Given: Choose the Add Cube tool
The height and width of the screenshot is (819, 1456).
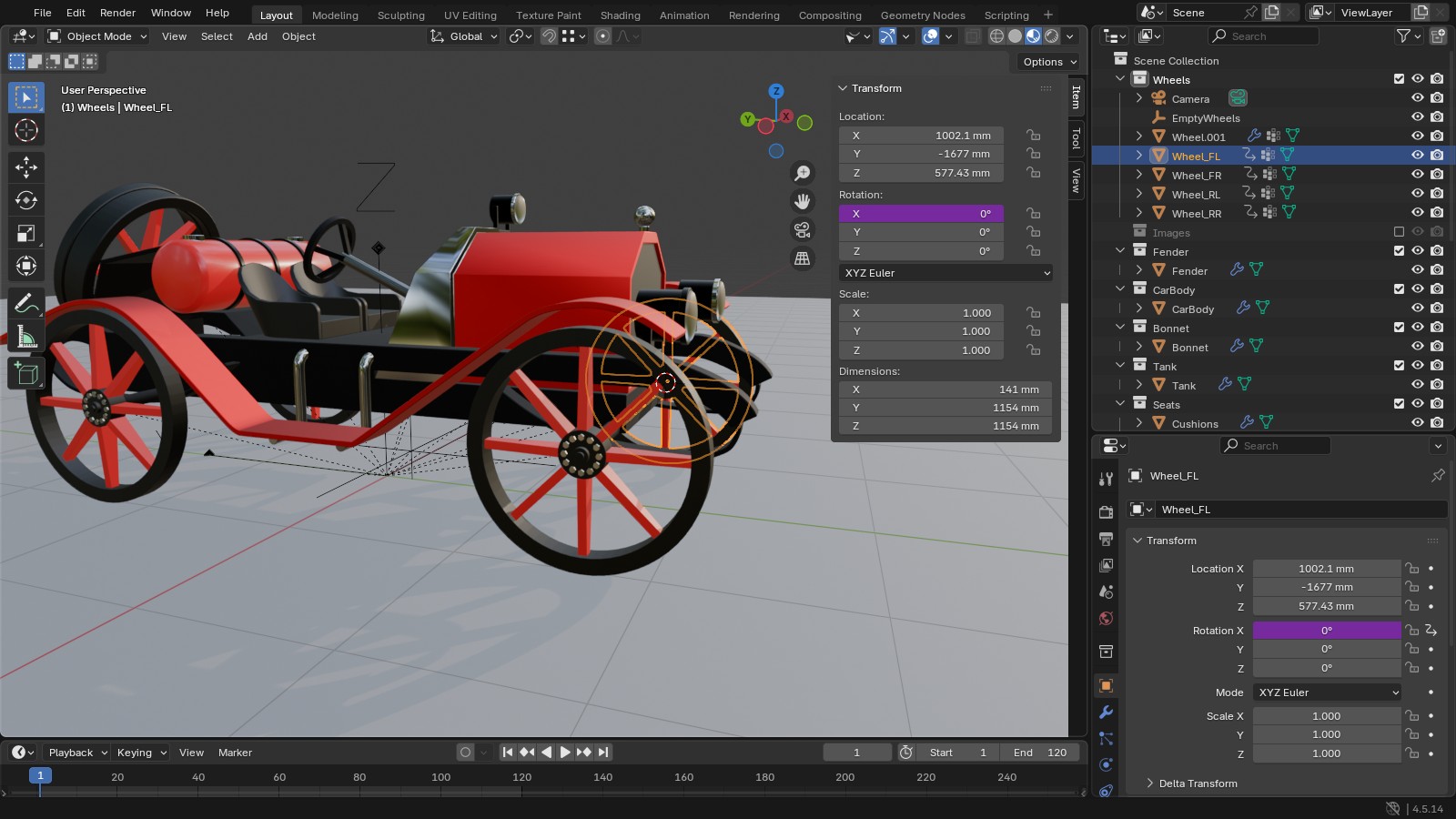Looking at the screenshot, I should pyautogui.click(x=26, y=373).
